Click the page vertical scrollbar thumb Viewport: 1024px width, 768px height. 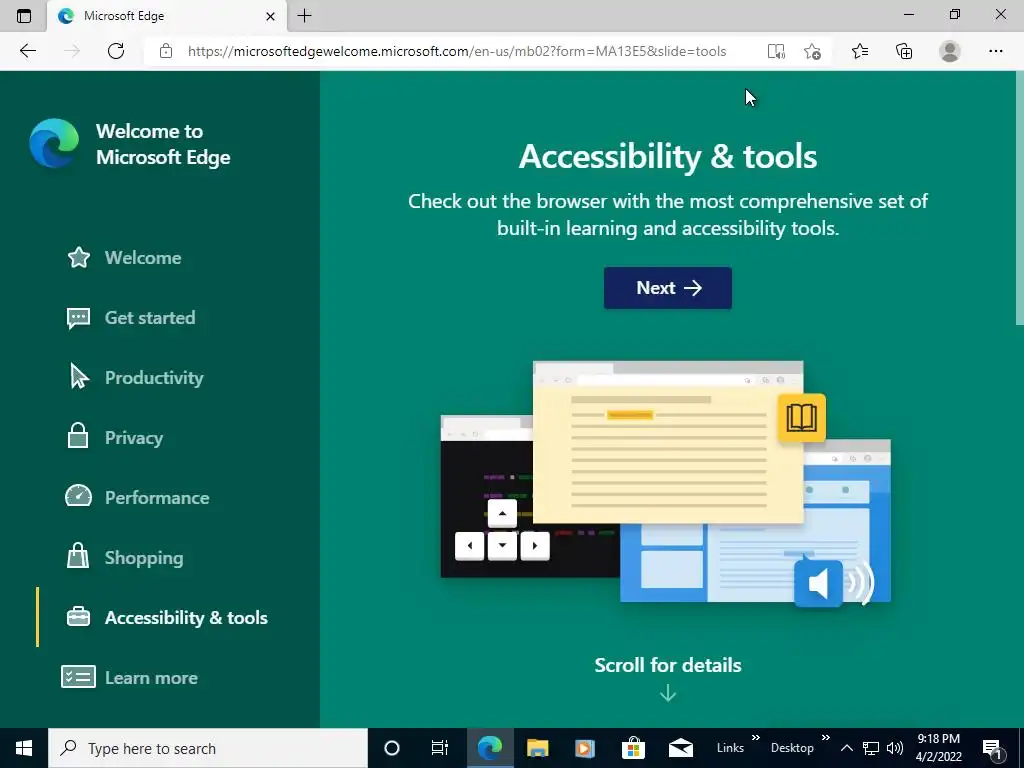tap(1019, 198)
